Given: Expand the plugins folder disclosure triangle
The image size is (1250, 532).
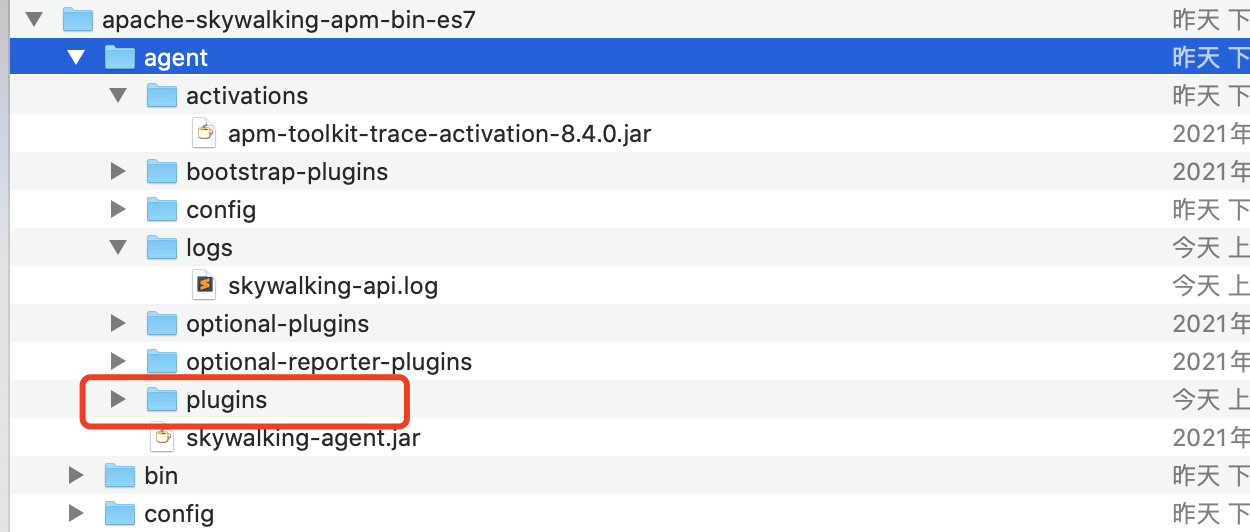Looking at the screenshot, I should click(x=118, y=400).
